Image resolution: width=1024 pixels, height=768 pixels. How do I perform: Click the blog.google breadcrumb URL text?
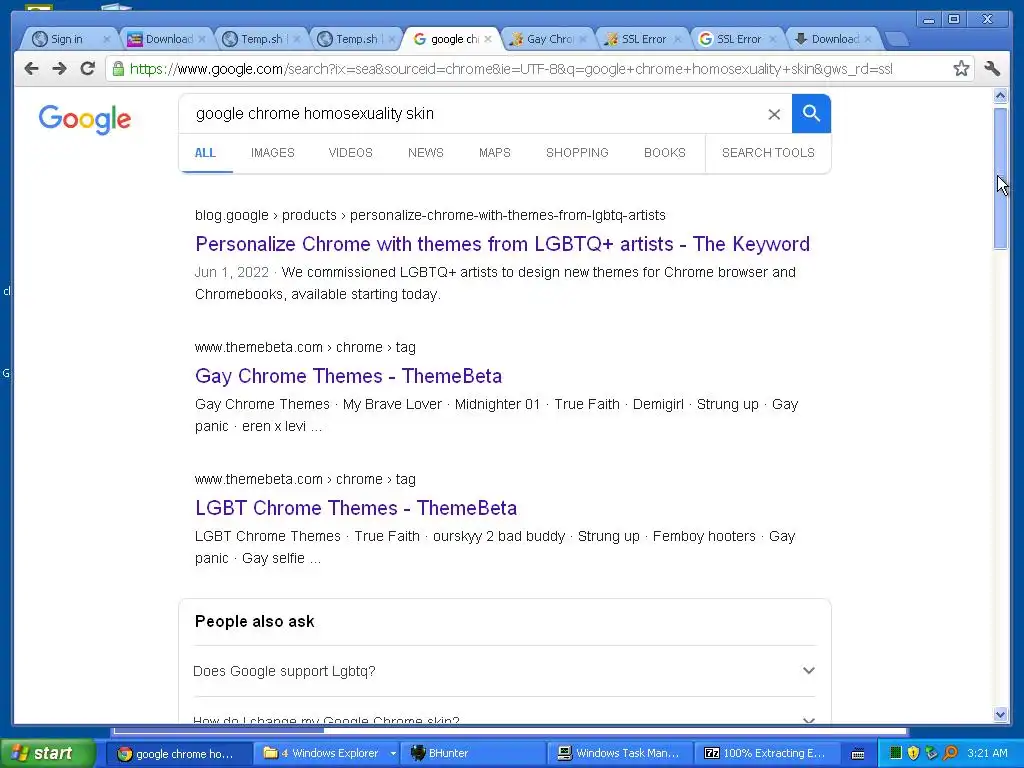pos(430,216)
